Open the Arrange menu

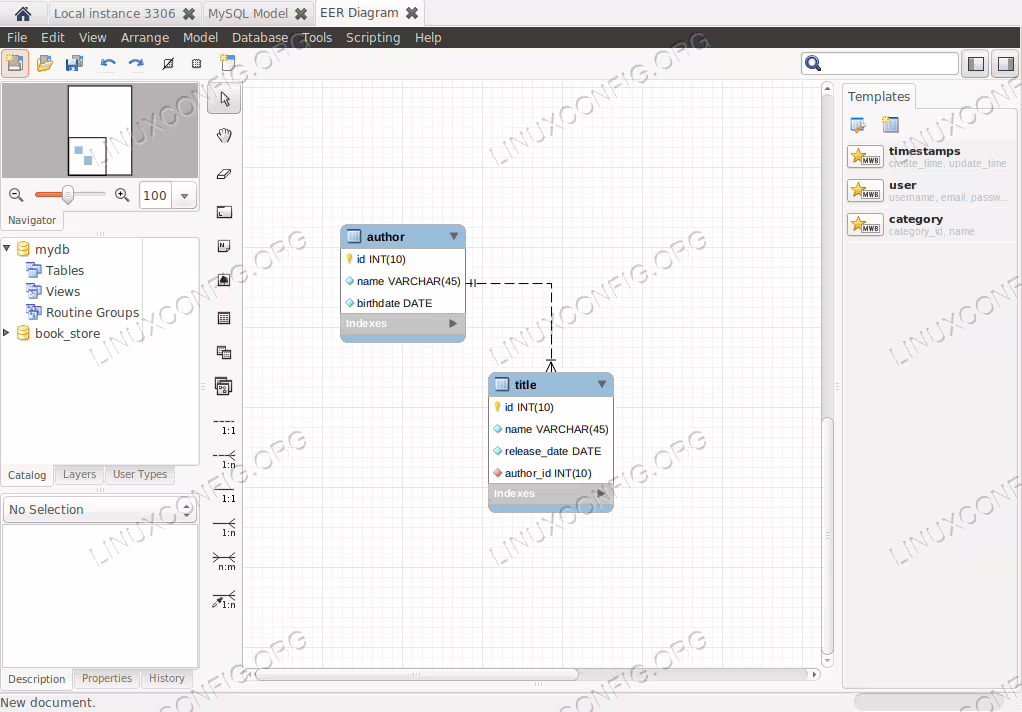pyautogui.click(x=145, y=38)
